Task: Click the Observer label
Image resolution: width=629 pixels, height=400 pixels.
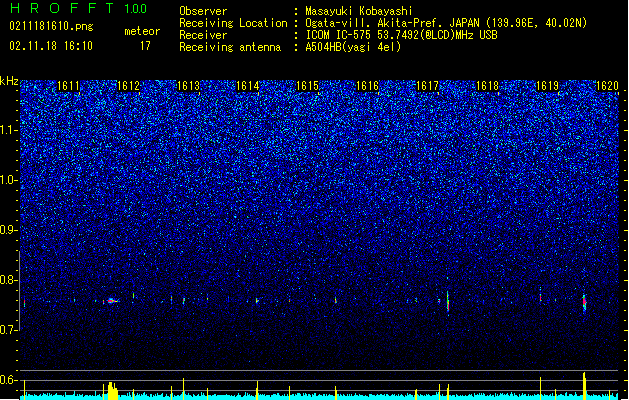Action: (x=203, y=11)
